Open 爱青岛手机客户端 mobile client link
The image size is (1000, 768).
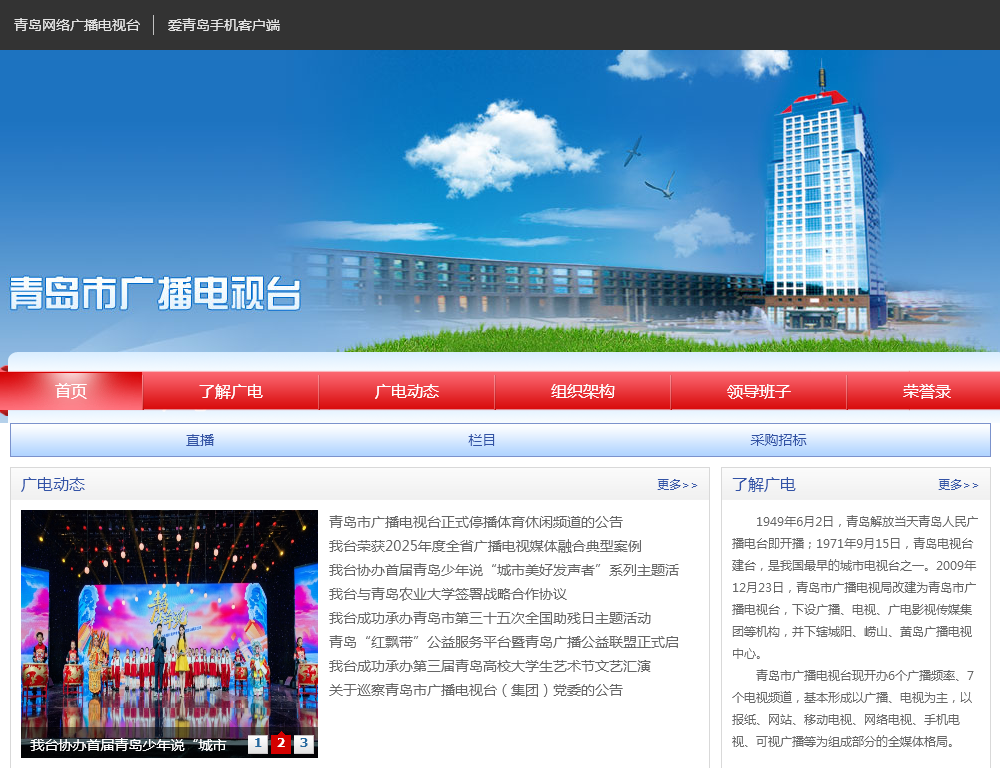coord(224,25)
